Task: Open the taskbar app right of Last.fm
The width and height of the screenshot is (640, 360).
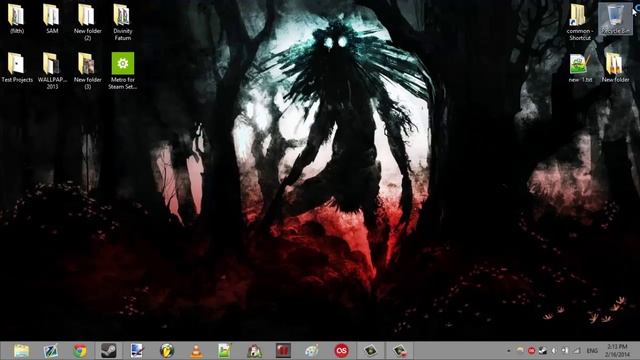Action: 370,351
